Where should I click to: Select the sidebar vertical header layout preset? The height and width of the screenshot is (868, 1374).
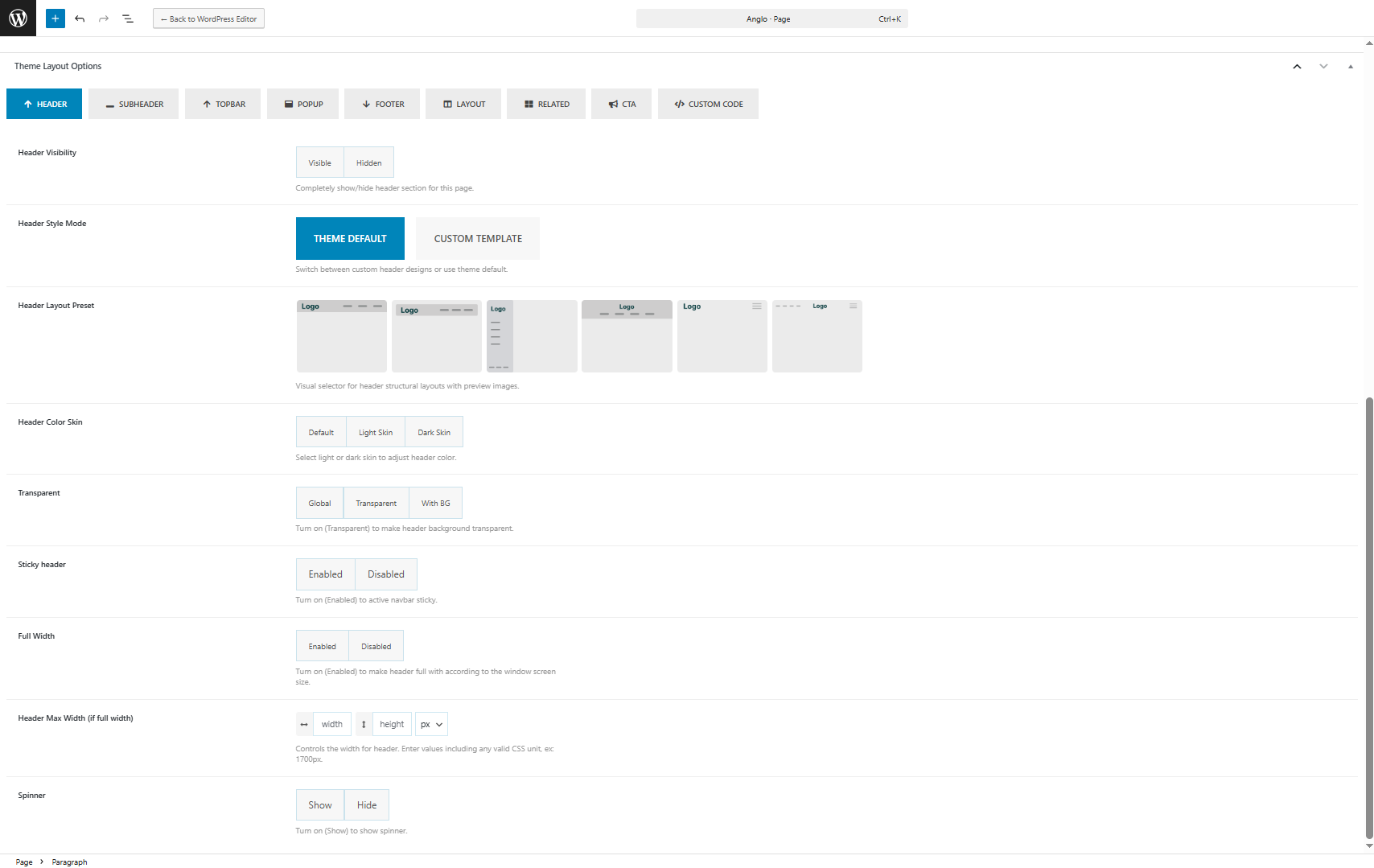coord(532,336)
